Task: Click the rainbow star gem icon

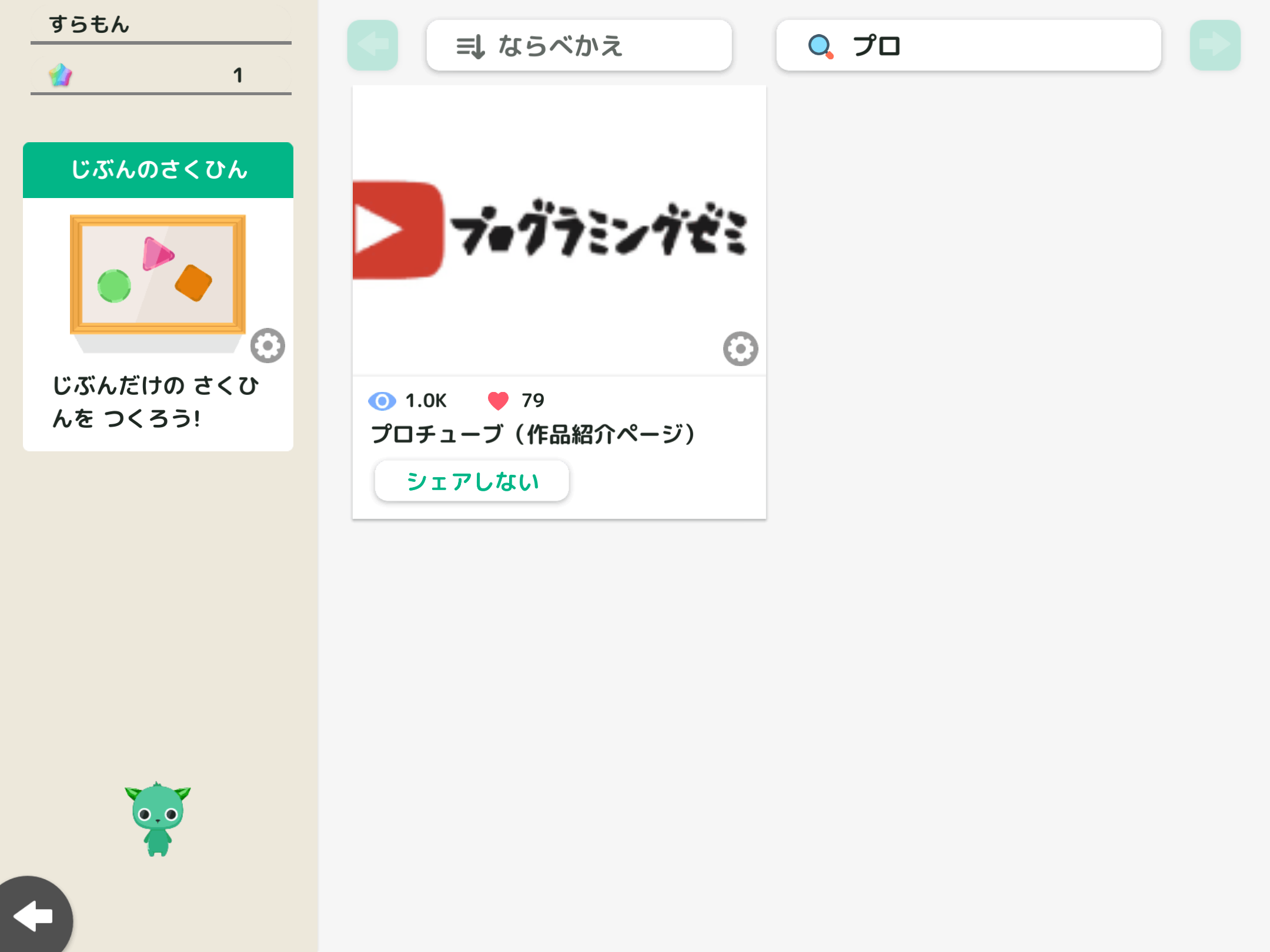Action: [60, 75]
